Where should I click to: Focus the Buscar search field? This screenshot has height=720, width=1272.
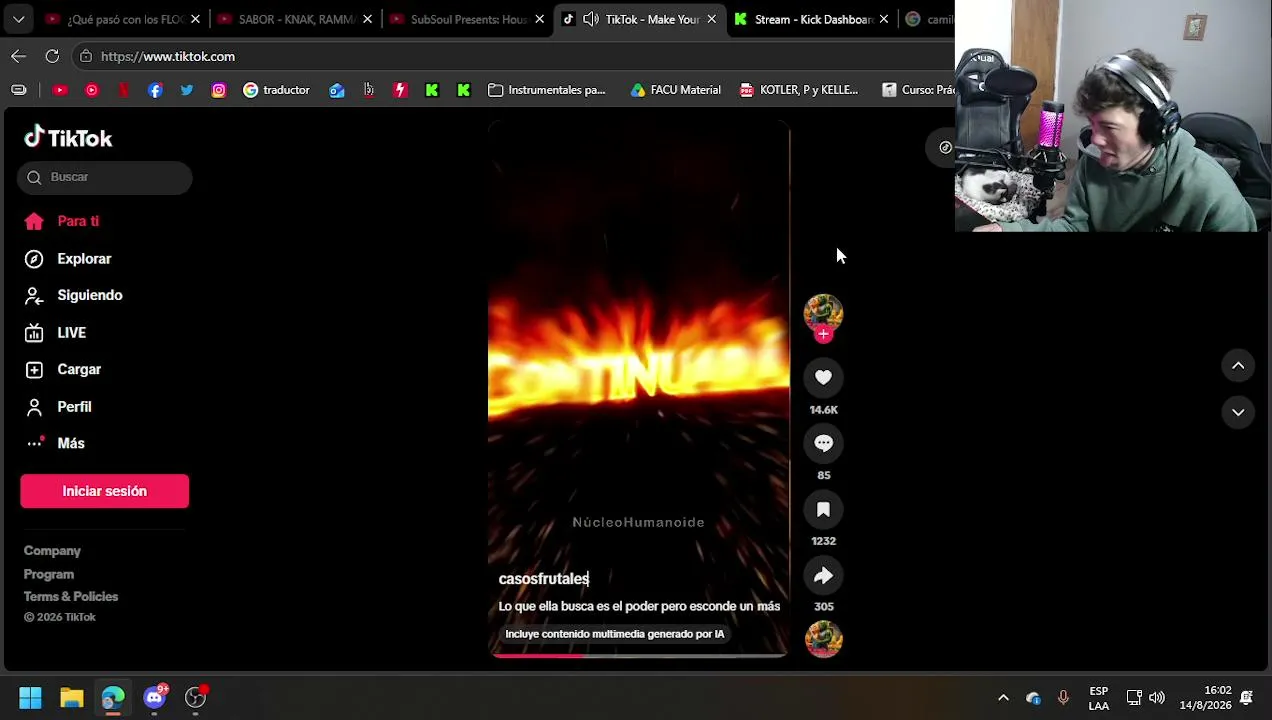click(104, 177)
